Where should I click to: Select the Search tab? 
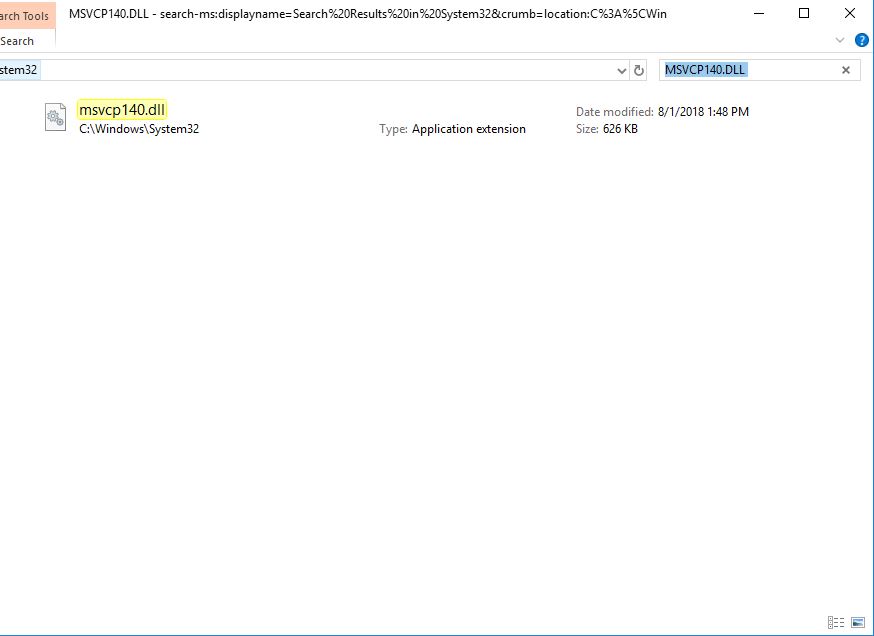click(17, 41)
